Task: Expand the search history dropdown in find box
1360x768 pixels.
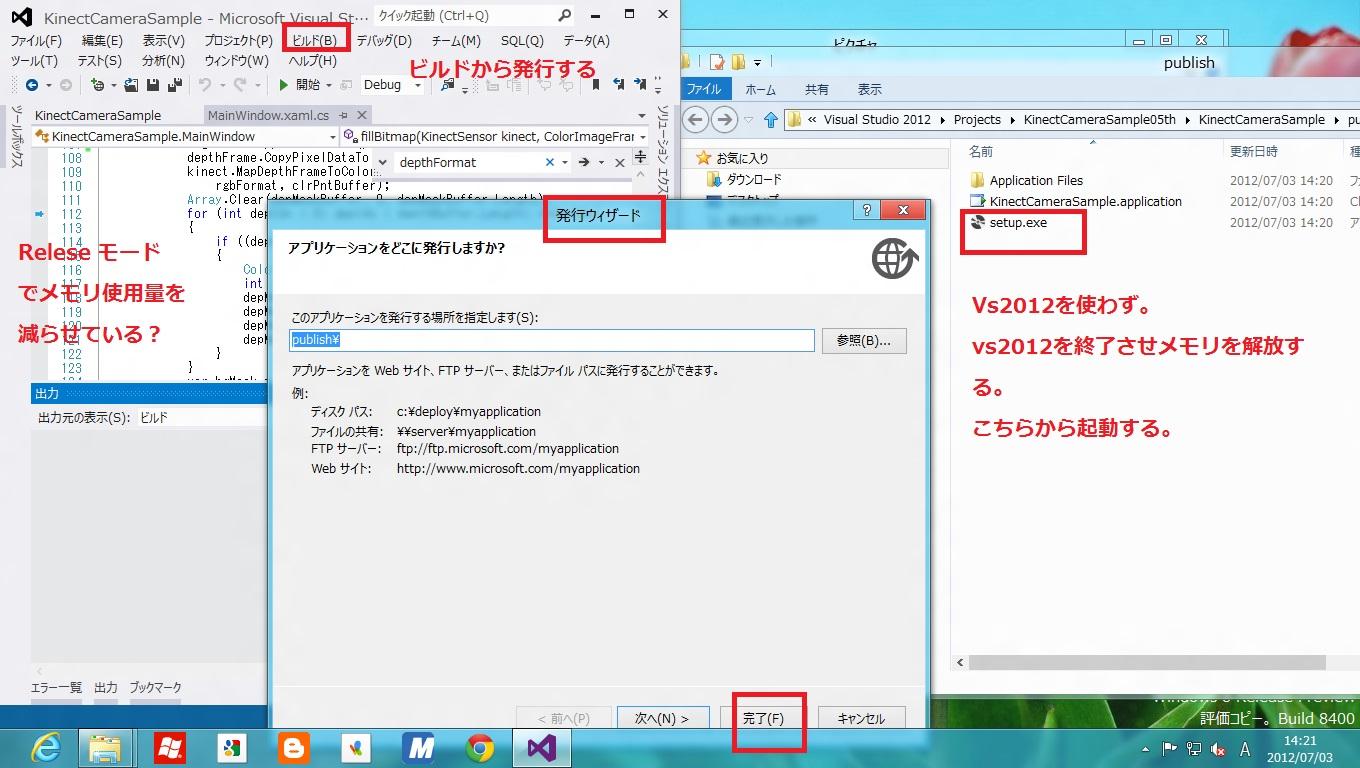Action: [565, 162]
